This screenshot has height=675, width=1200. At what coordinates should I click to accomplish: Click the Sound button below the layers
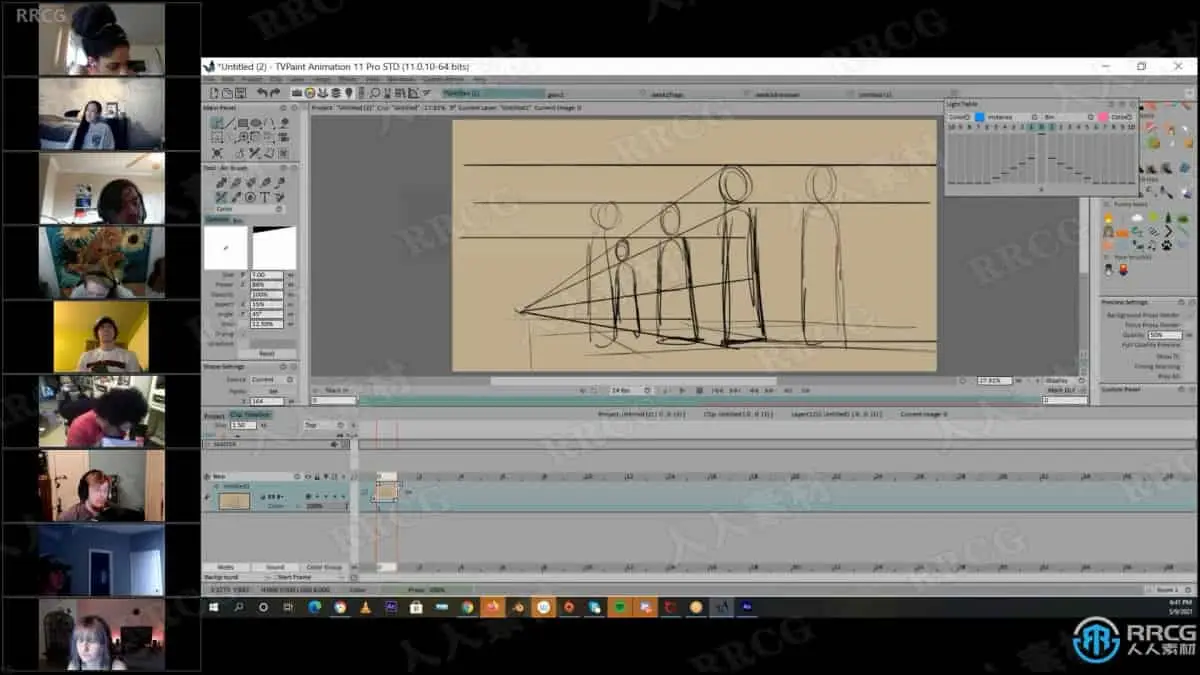(x=275, y=567)
